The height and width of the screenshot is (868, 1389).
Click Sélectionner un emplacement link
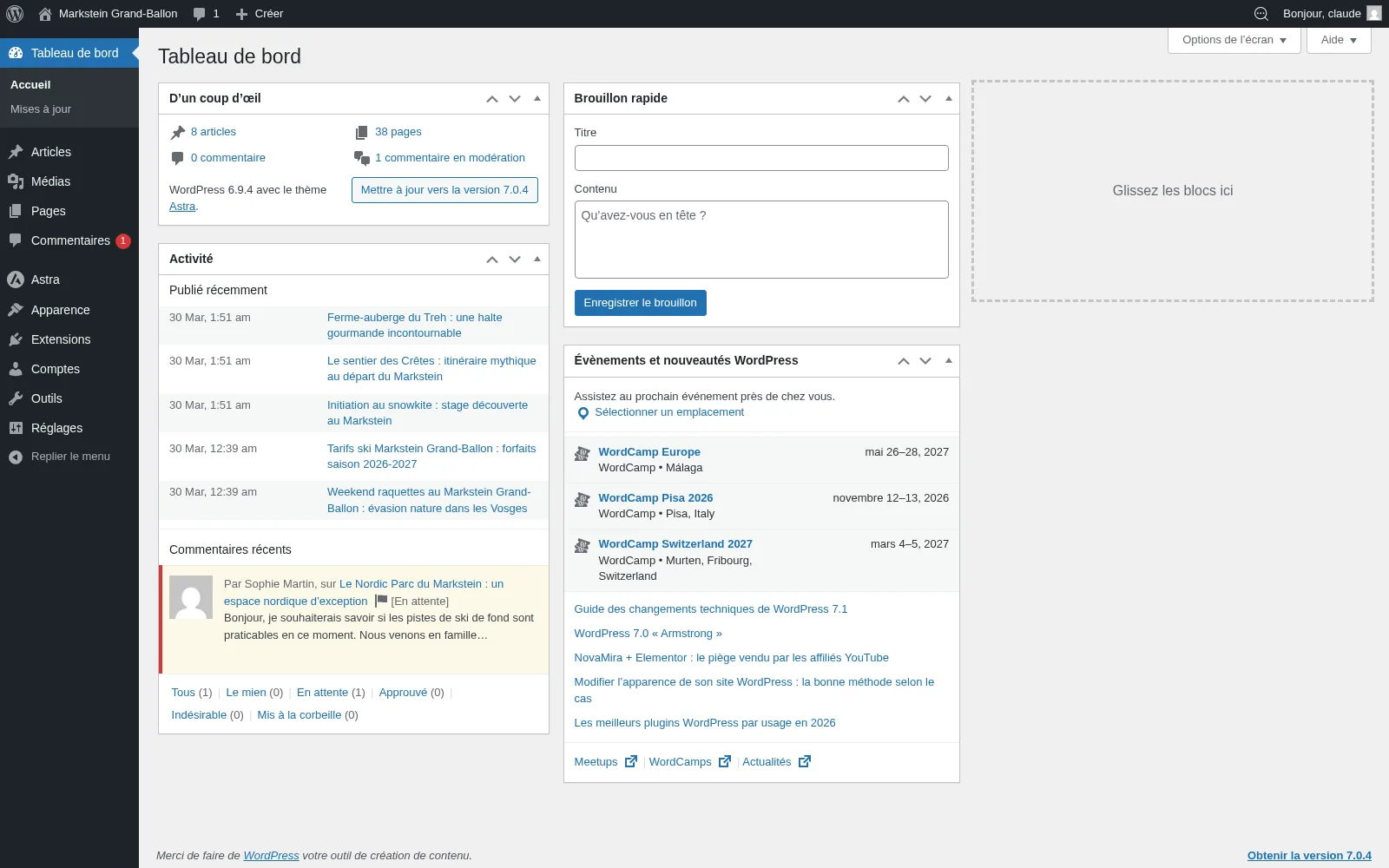point(669,412)
